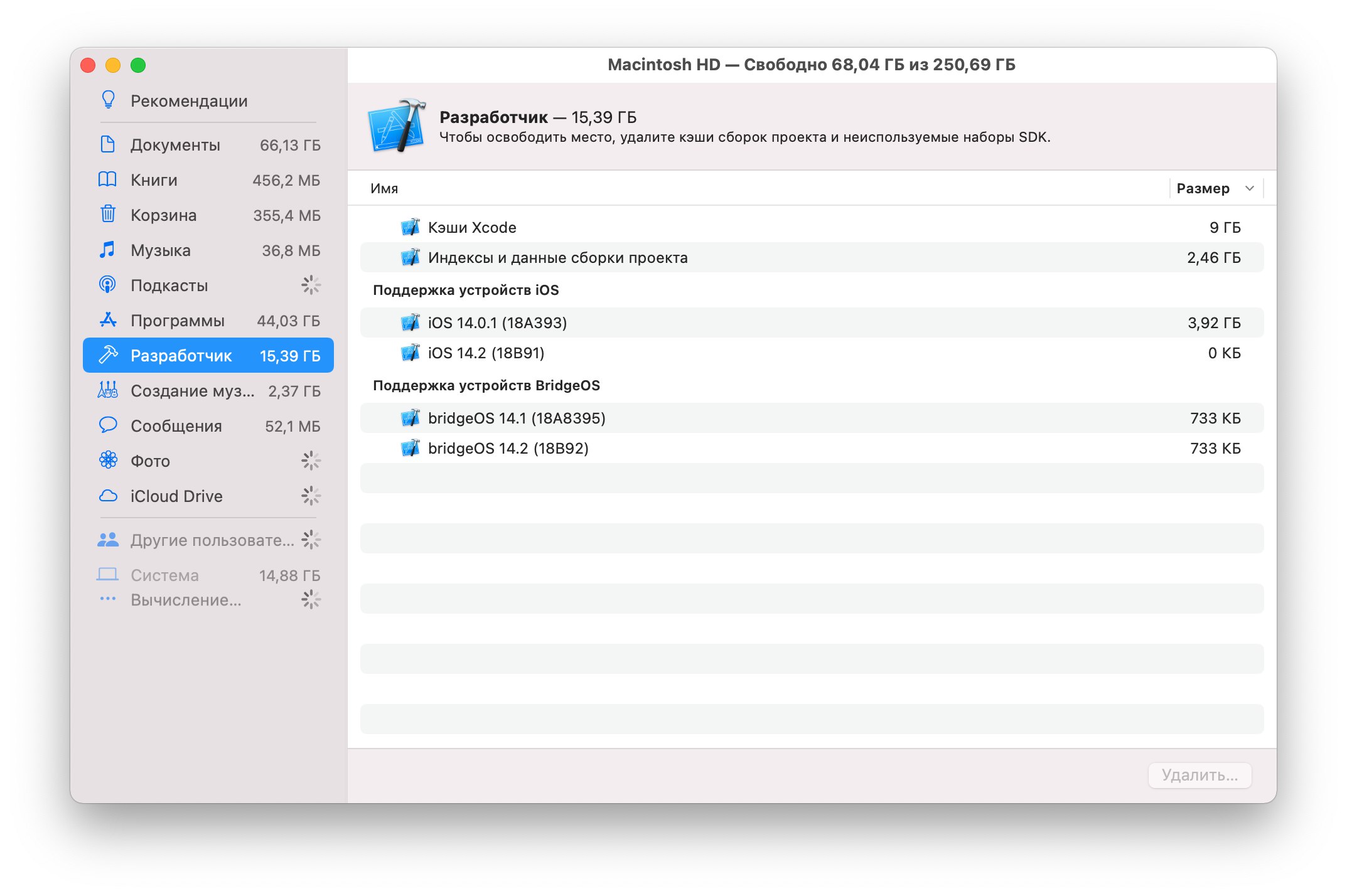The image size is (1347, 896).
Task: Click the large Xcode icon in the header
Action: click(397, 126)
